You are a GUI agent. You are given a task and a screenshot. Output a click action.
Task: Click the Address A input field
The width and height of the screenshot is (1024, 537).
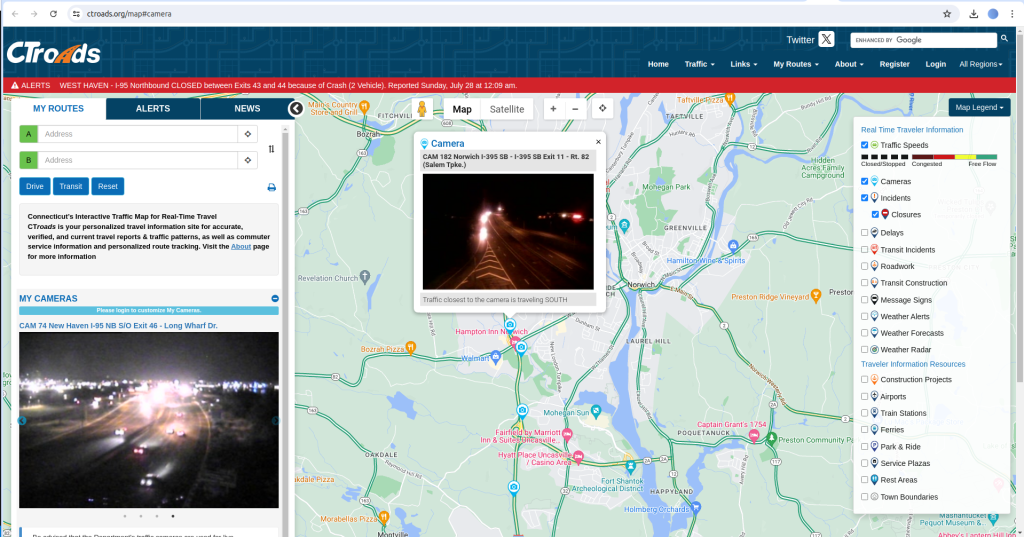click(x=138, y=134)
